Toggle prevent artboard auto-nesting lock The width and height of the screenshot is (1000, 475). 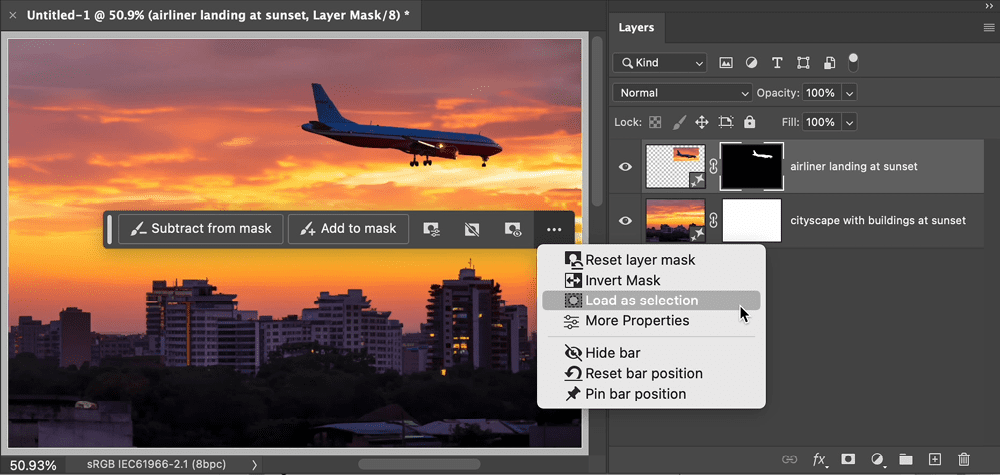(726, 122)
